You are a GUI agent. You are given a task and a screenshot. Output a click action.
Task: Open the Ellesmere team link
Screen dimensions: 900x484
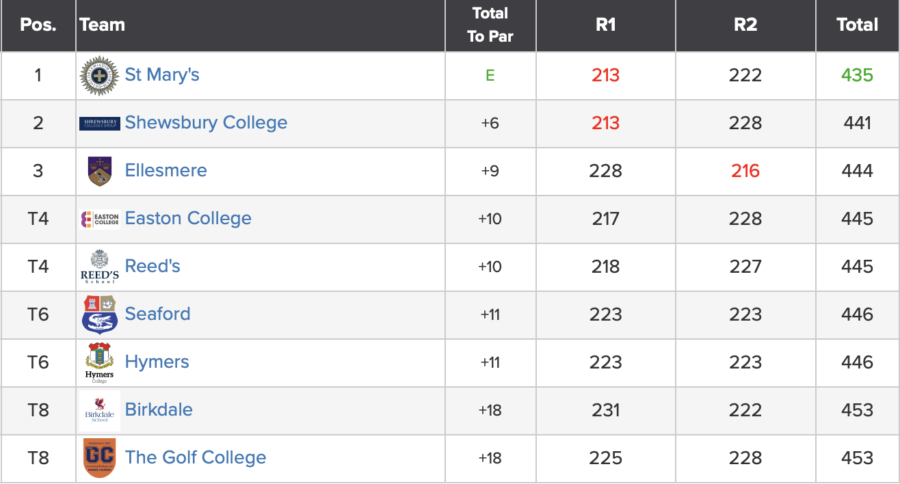(165, 171)
